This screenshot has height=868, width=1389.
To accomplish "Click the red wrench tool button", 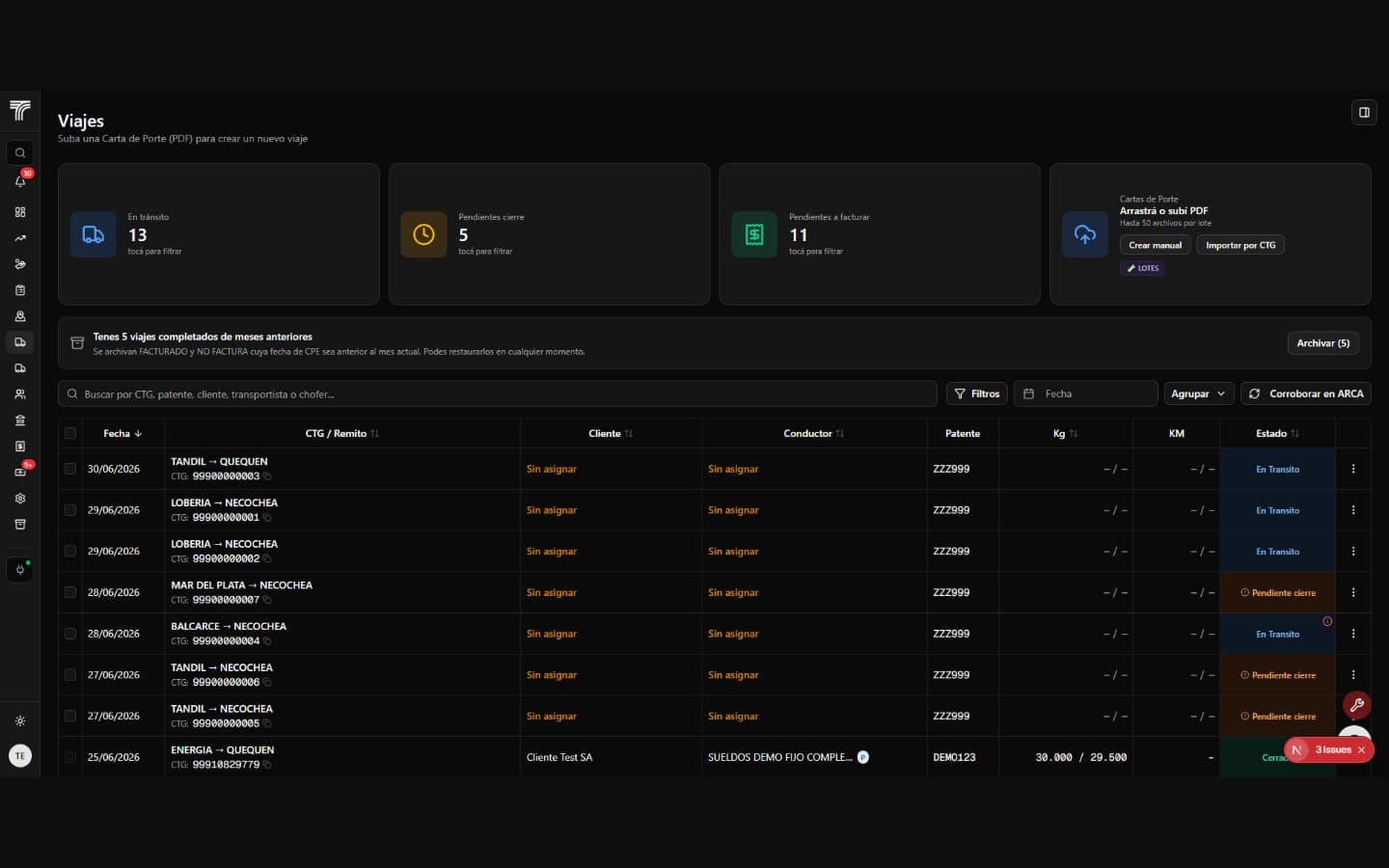I will click(1357, 705).
